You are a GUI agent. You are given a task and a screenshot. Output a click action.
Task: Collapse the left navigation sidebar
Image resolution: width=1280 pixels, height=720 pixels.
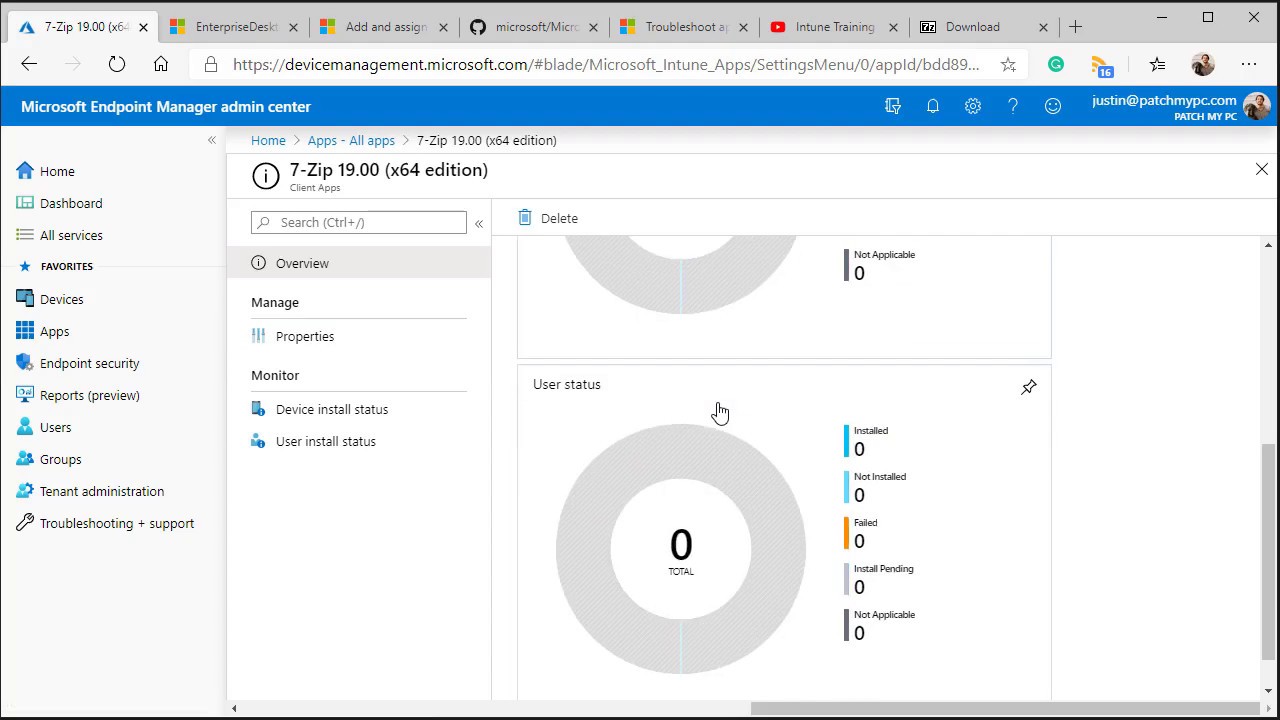(212, 140)
